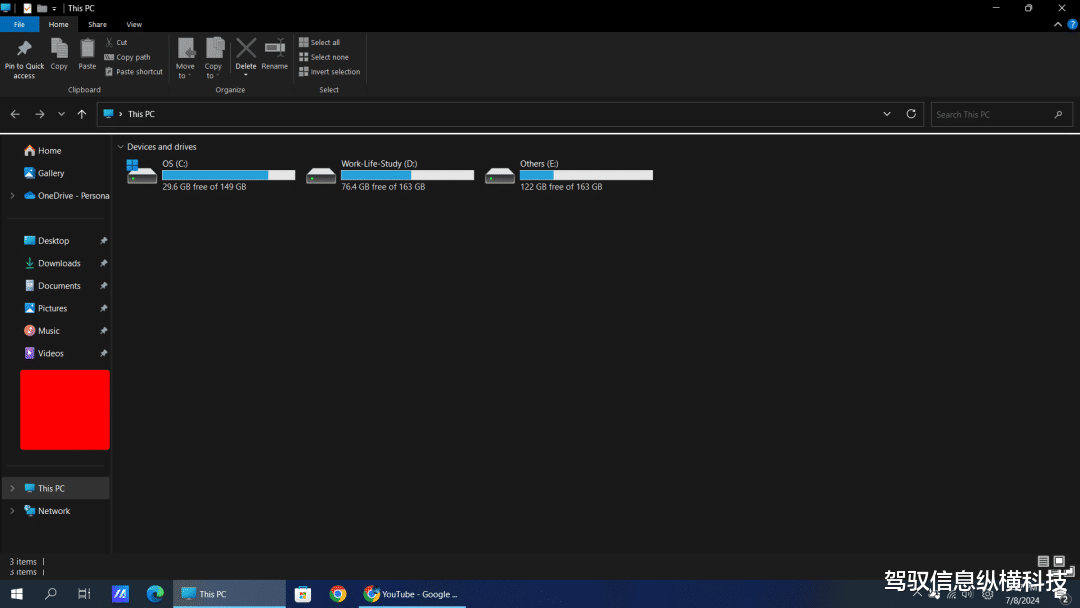Click the Search This PC box
Screen dimensions: 1080x608
pos(1001,114)
